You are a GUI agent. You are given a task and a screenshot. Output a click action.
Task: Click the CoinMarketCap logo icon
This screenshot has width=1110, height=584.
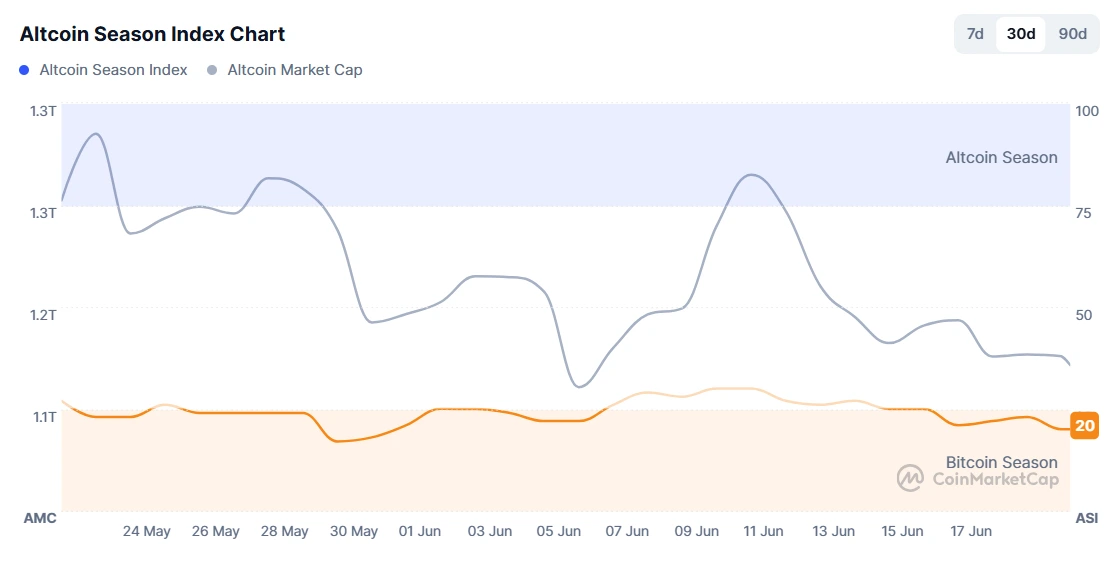pyautogui.click(x=910, y=478)
